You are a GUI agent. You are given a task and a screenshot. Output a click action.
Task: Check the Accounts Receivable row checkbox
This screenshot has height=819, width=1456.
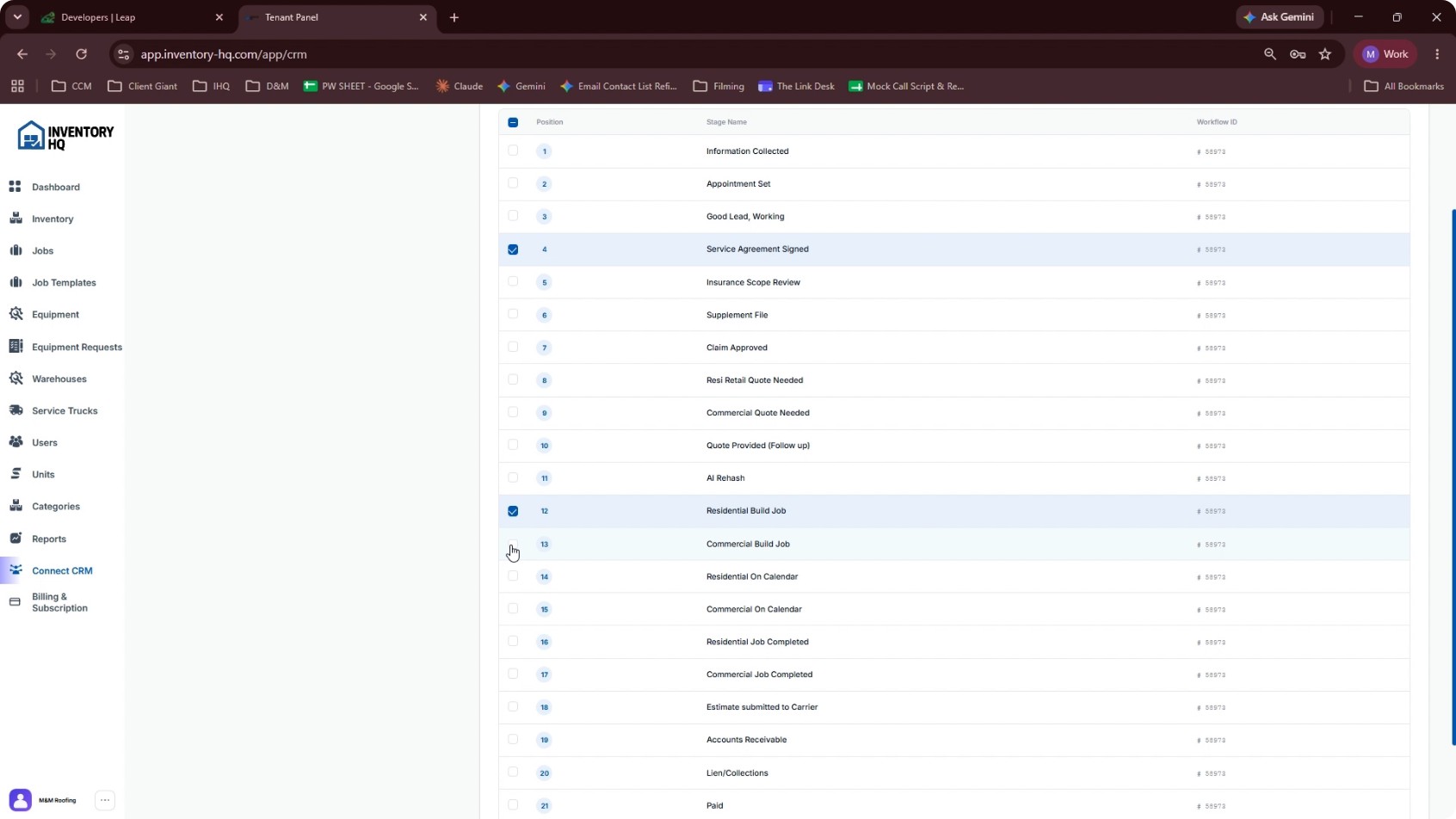coord(513,739)
